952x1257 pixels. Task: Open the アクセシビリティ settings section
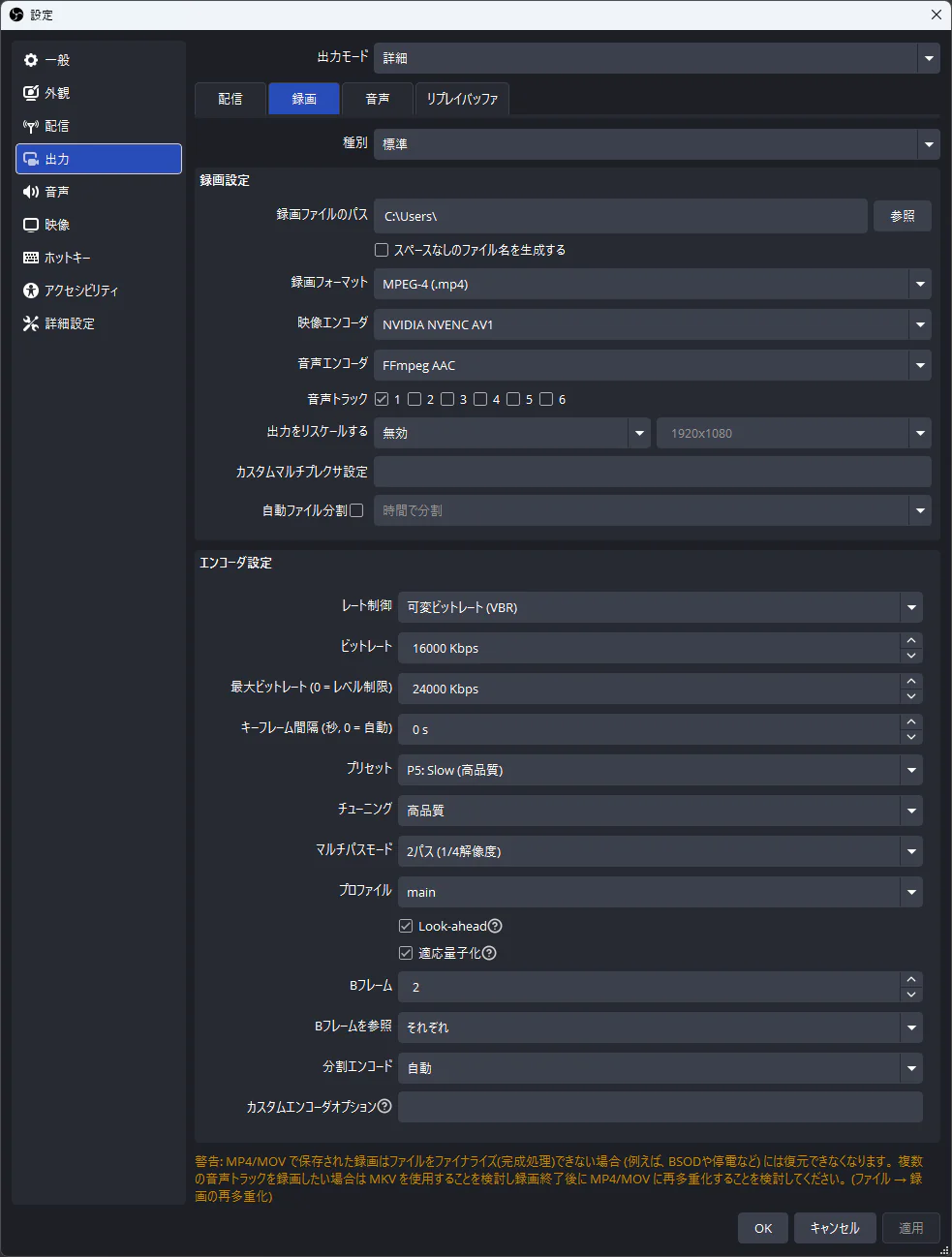point(81,291)
